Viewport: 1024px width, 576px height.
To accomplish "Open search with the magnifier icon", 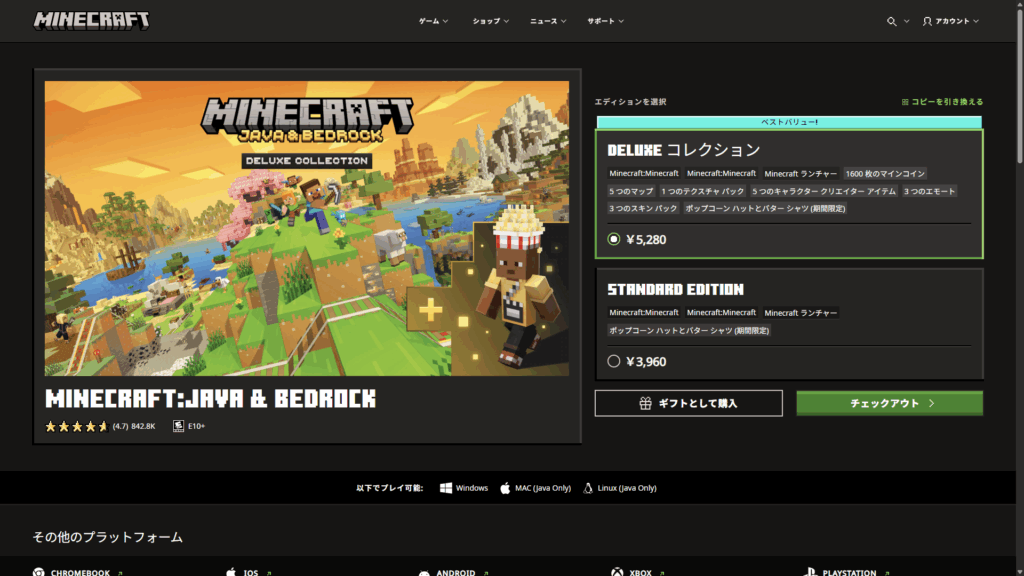I will (891, 22).
